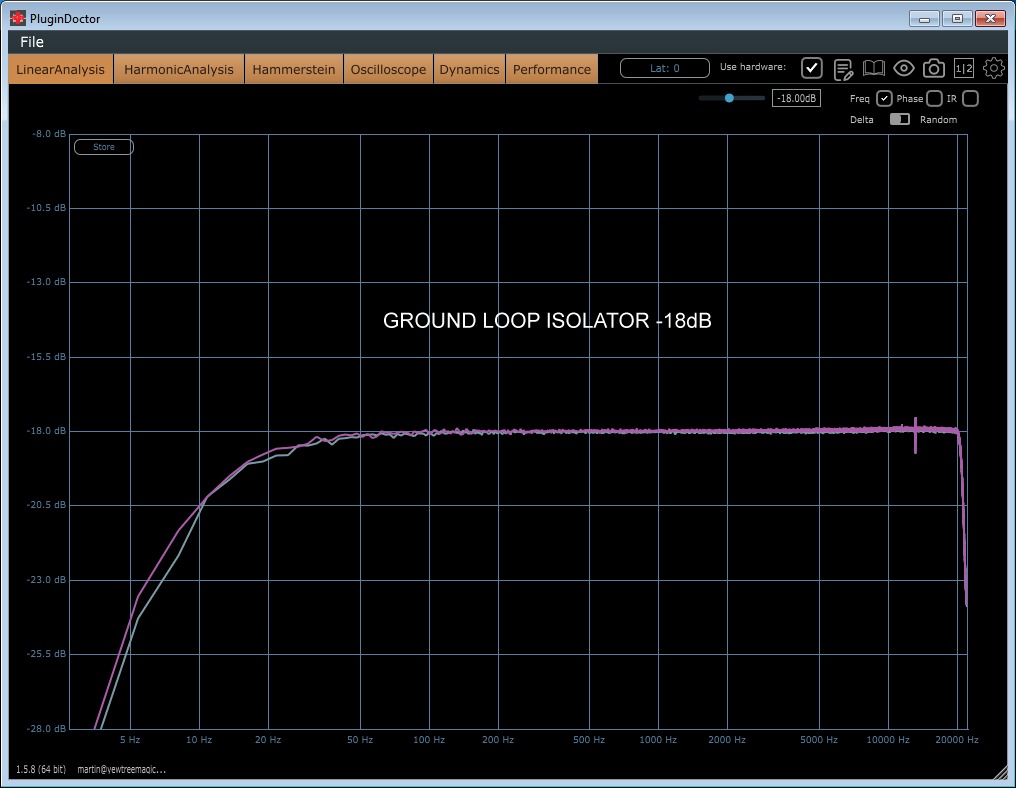Screen dimensions: 1016x788
Task: Toggle the Use hardware checkbox
Action: (x=812, y=68)
